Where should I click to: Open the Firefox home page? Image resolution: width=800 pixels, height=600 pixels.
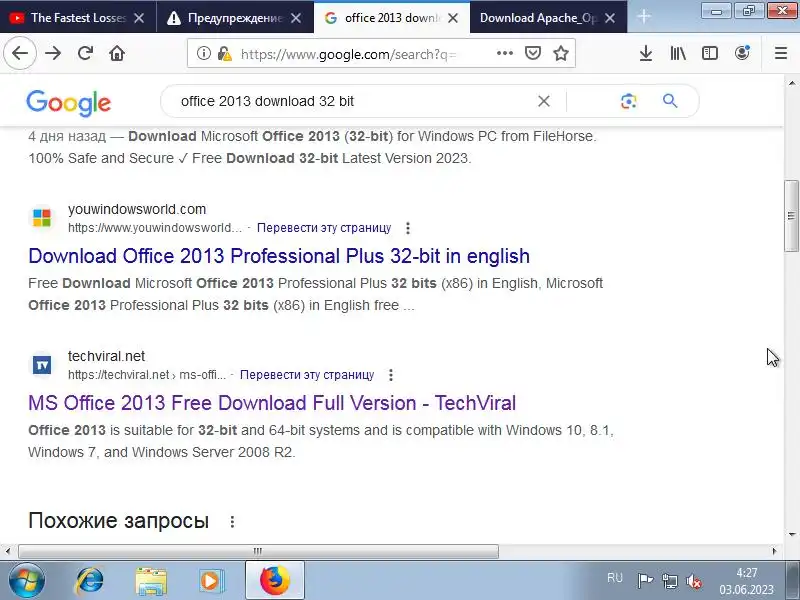(x=117, y=53)
